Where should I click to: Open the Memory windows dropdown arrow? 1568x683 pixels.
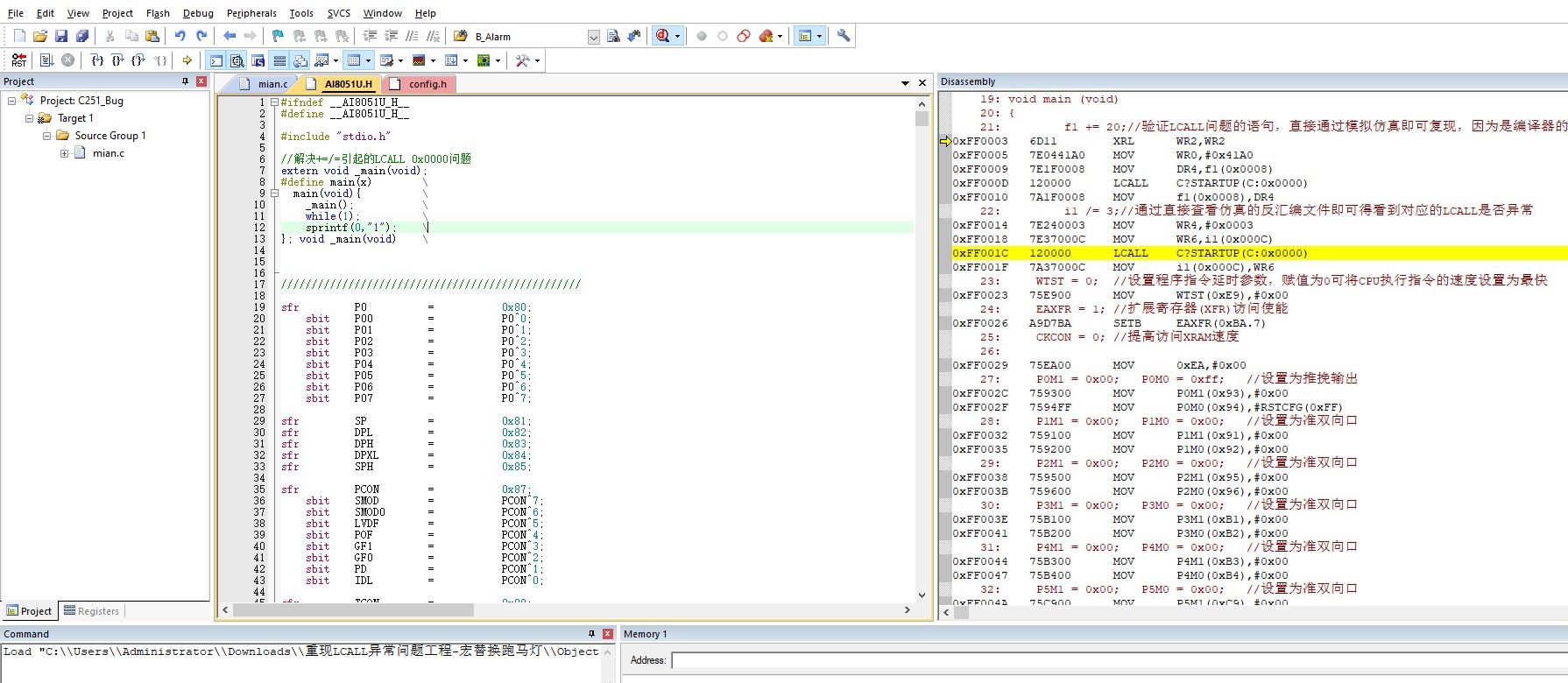(368, 60)
